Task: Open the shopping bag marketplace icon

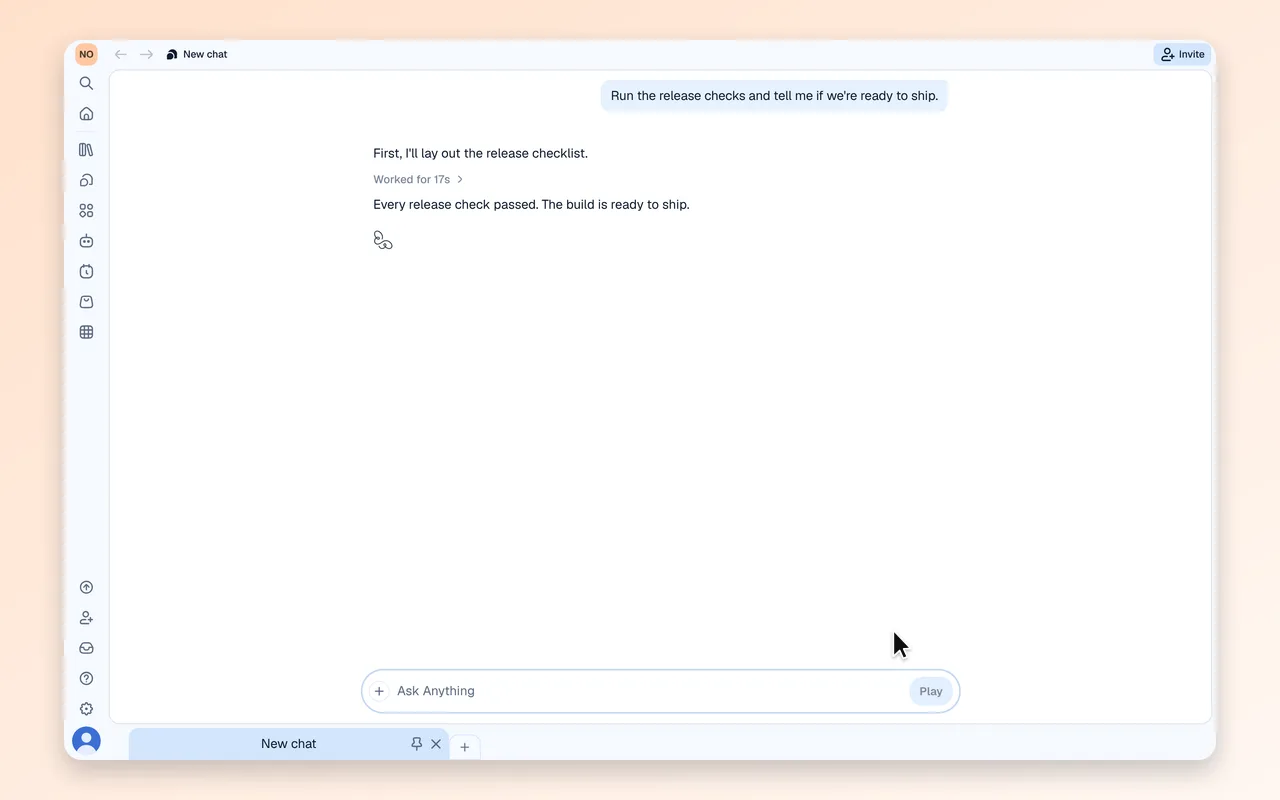Action: (x=86, y=302)
